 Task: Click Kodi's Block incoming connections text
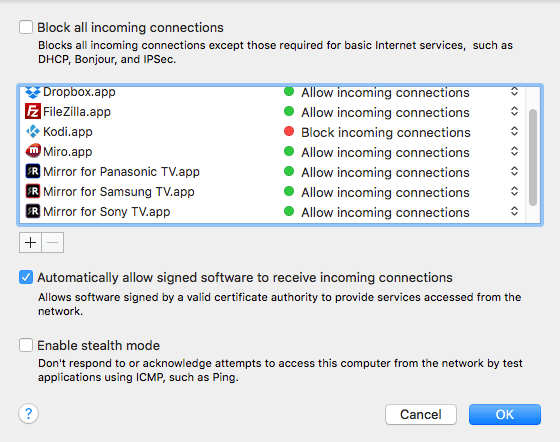(386, 132)
